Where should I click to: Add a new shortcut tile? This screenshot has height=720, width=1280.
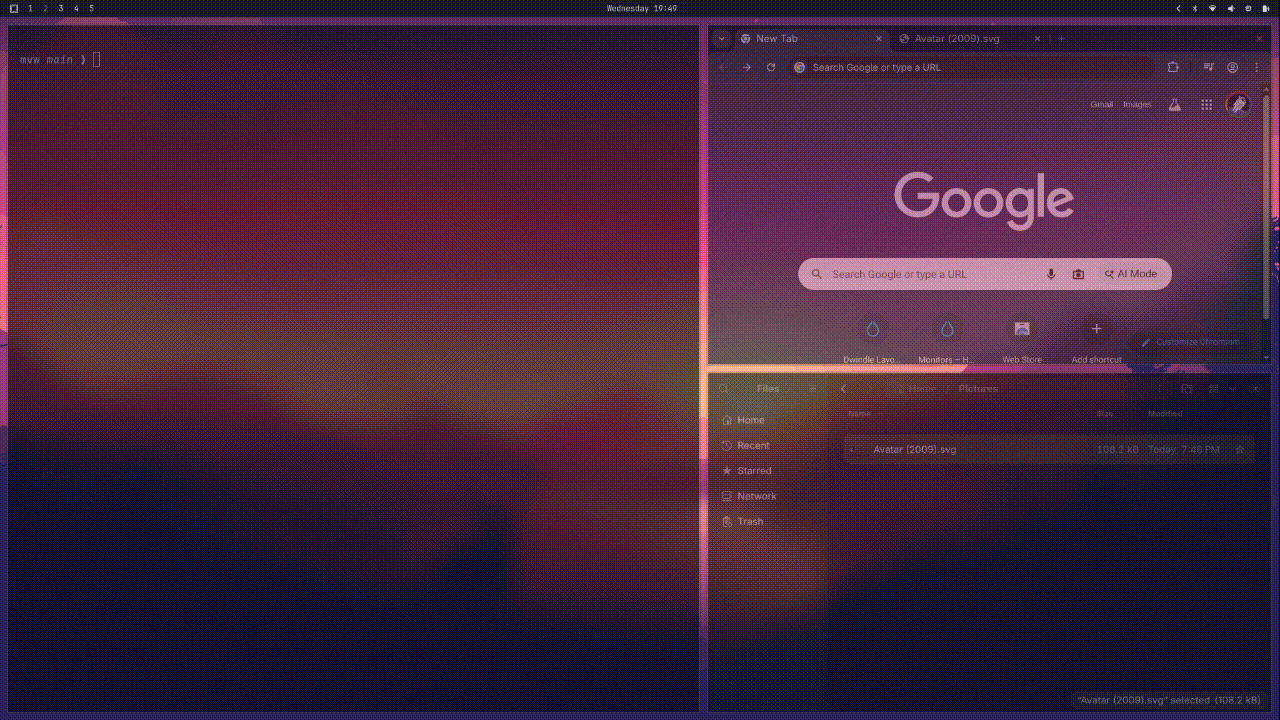(1096, 340)
